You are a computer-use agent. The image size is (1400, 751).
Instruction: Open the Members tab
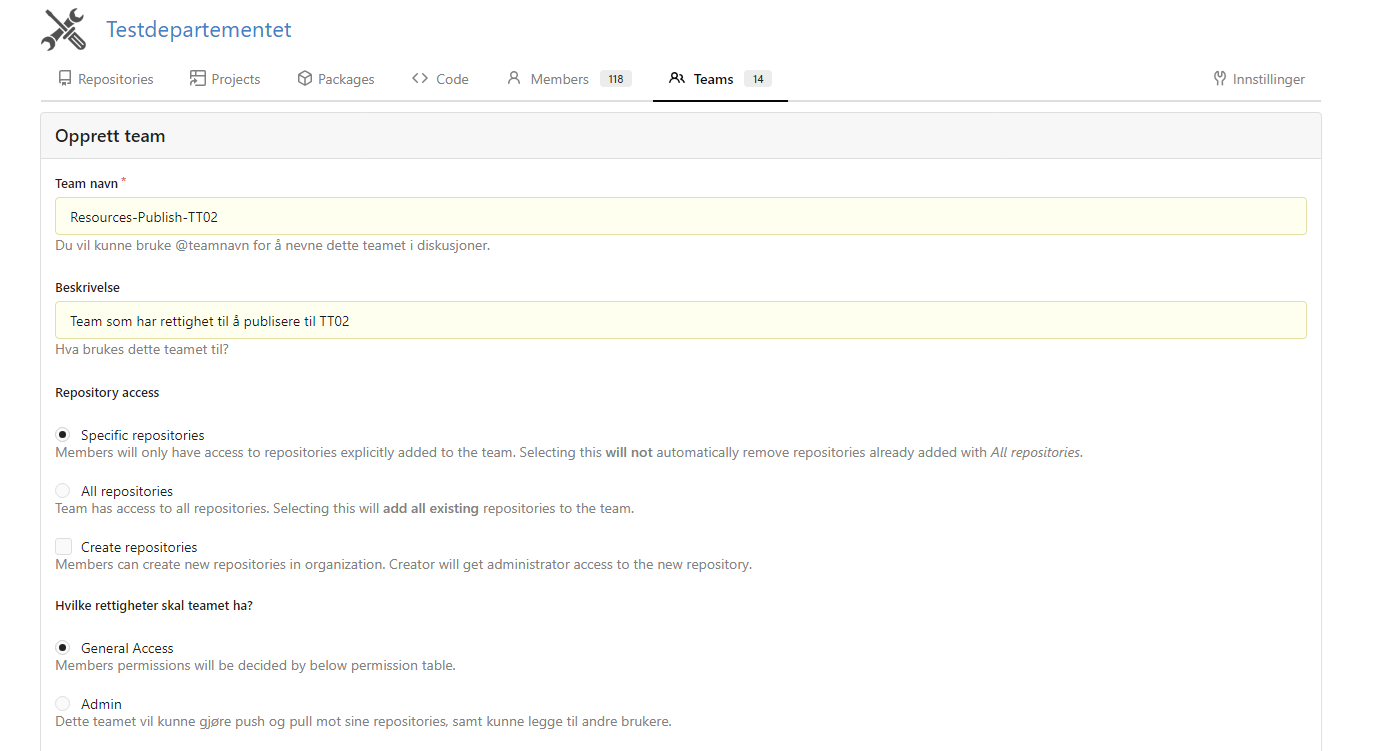tap(559, 79)
